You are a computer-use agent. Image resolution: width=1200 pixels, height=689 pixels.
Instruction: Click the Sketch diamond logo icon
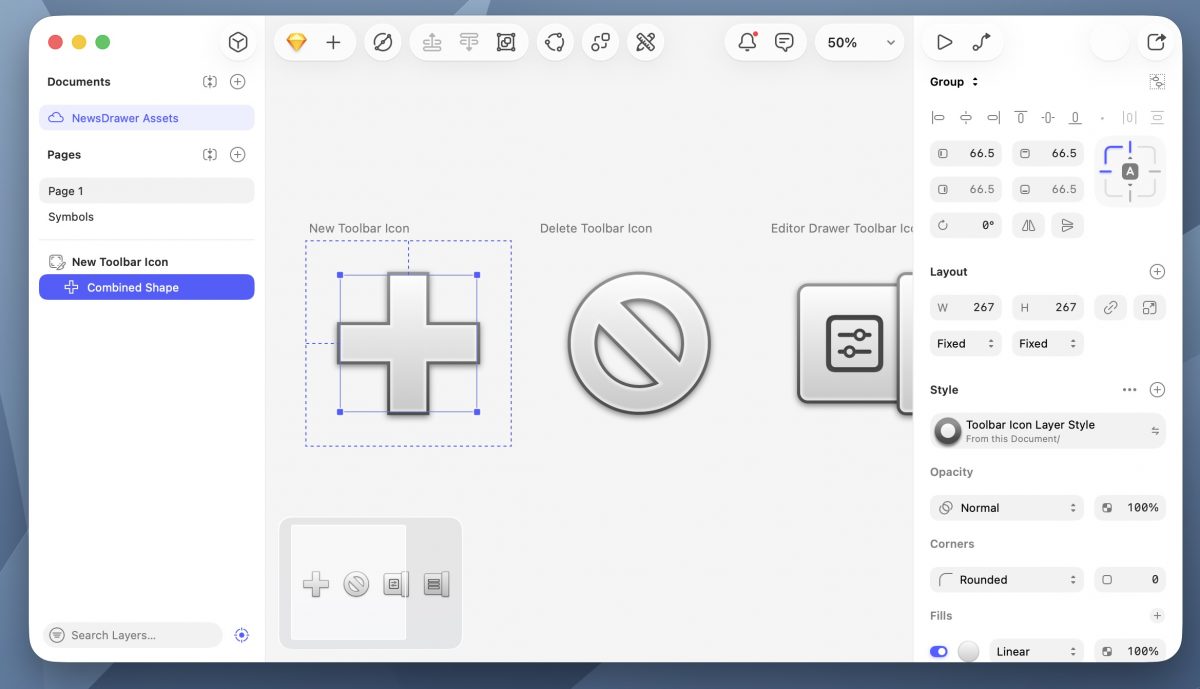tap(296, 43)
